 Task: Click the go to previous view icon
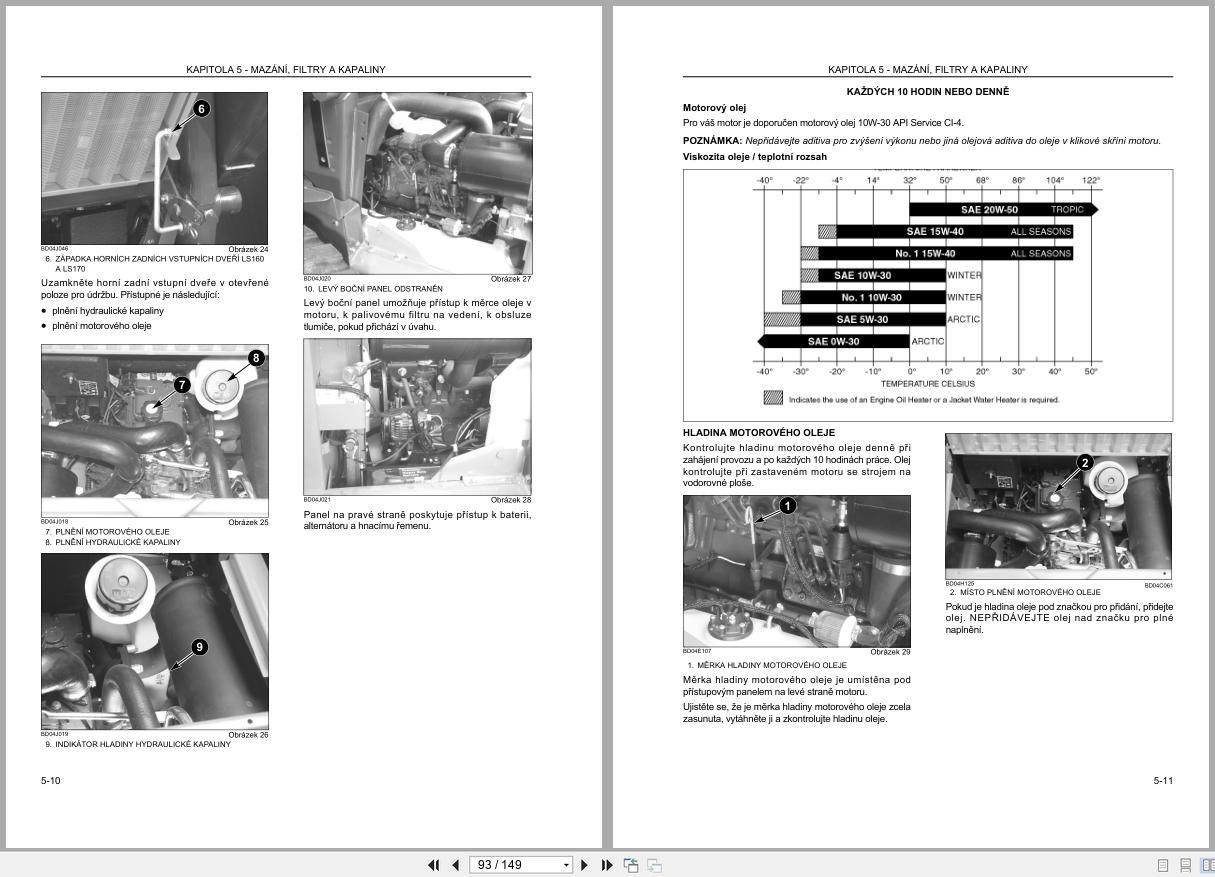(631, 865)
